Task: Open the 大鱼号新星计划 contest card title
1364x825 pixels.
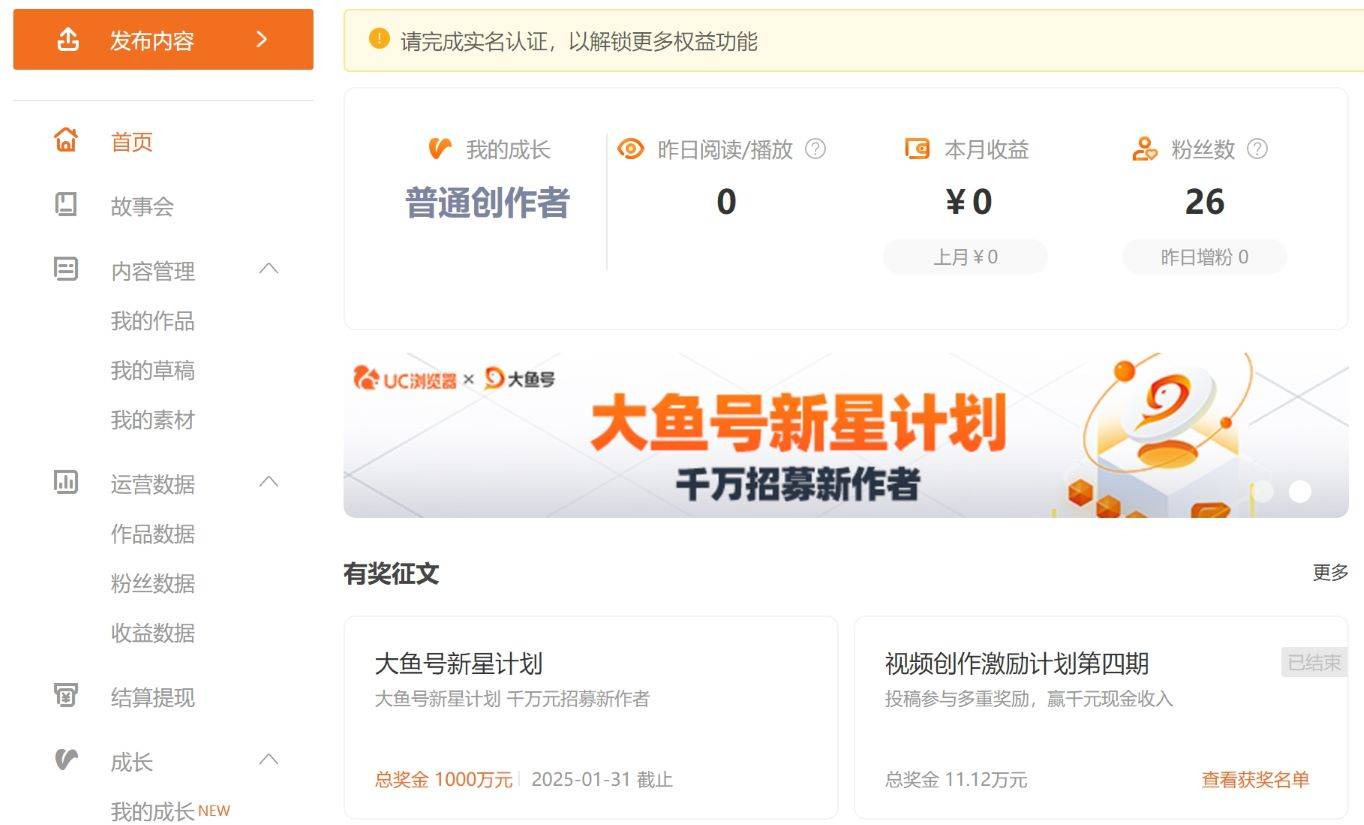Action: tap(459, 664)
